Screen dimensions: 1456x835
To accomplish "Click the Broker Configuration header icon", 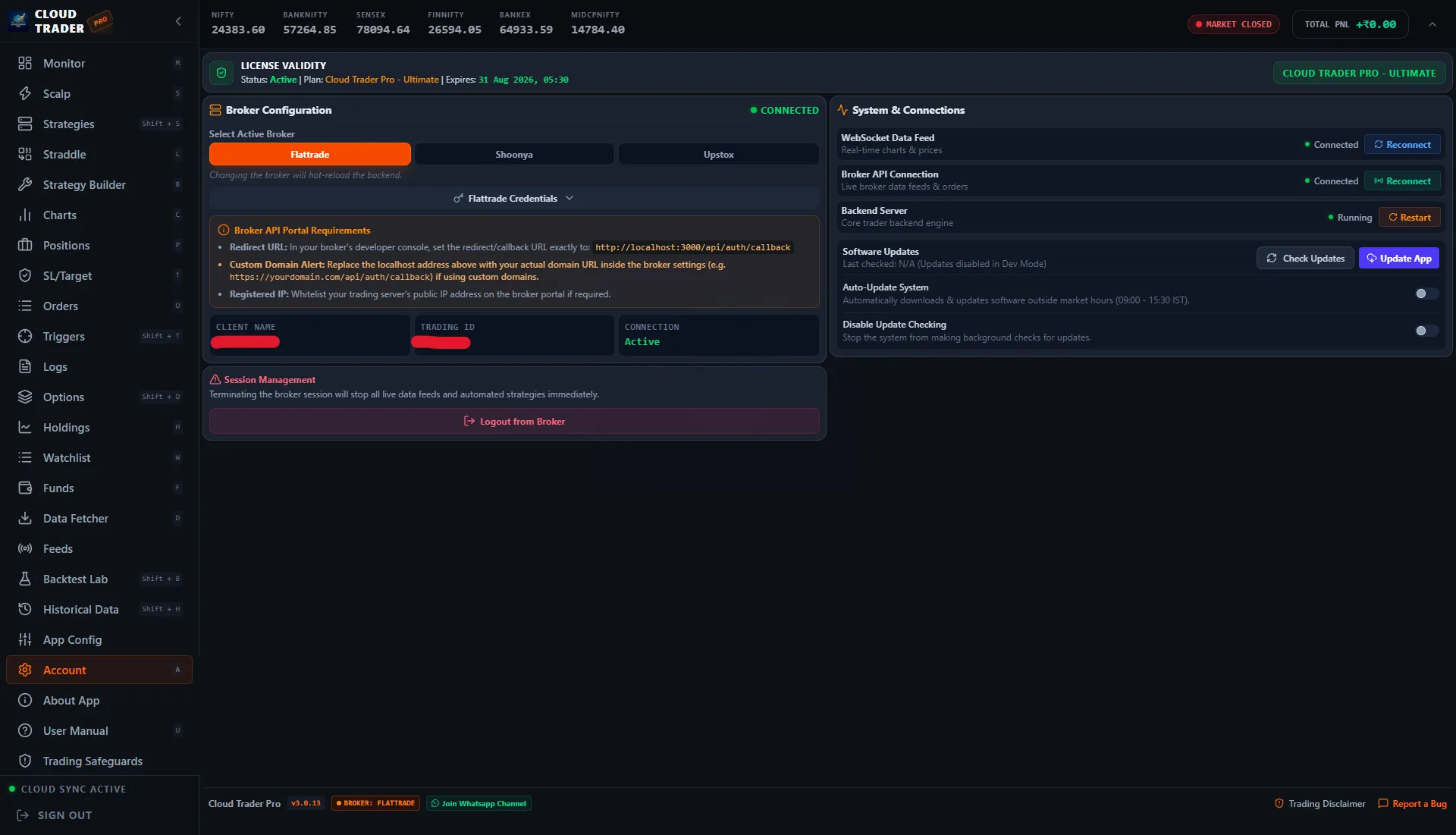I will (215, 110).
